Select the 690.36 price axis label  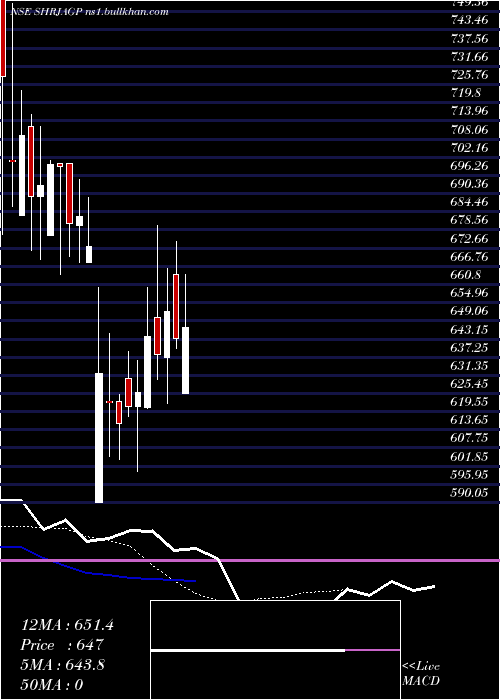[x=469, y=184]
